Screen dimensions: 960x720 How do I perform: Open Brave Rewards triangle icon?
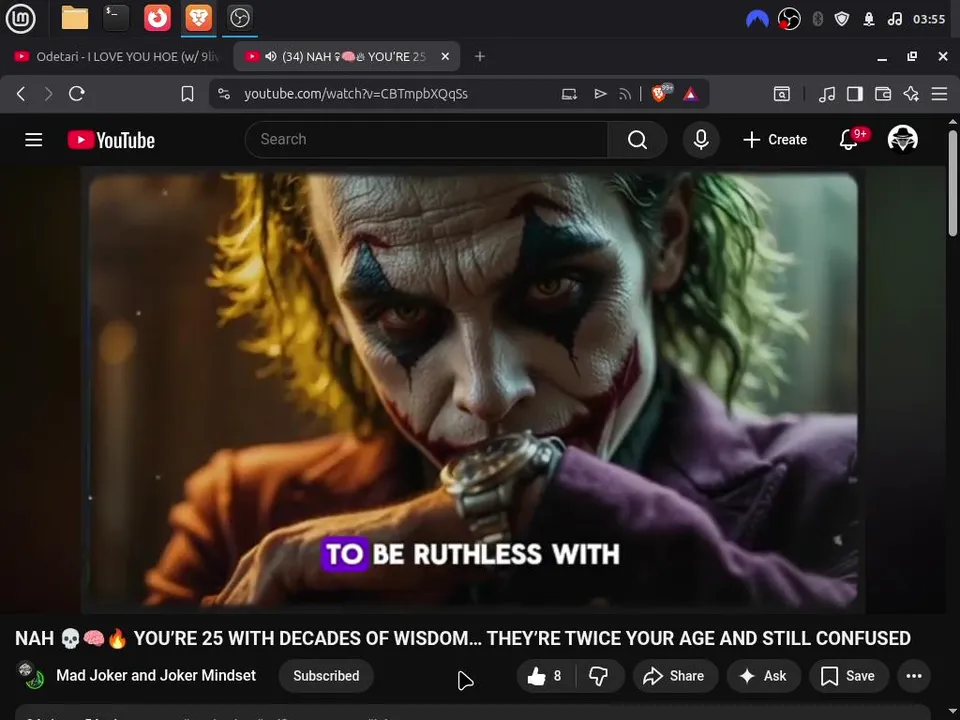[691, 94]
